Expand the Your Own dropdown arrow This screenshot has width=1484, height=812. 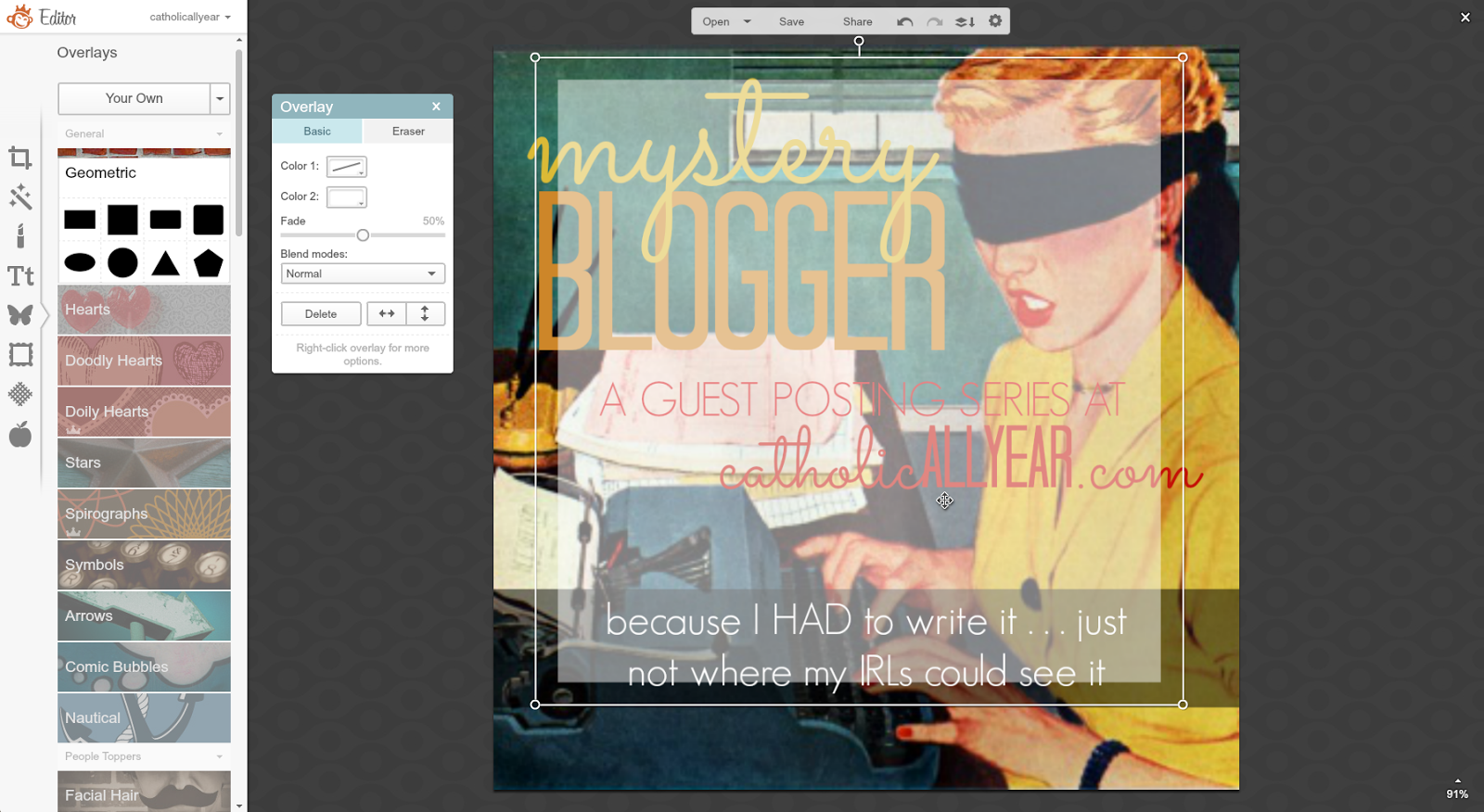tap(220, 98)
